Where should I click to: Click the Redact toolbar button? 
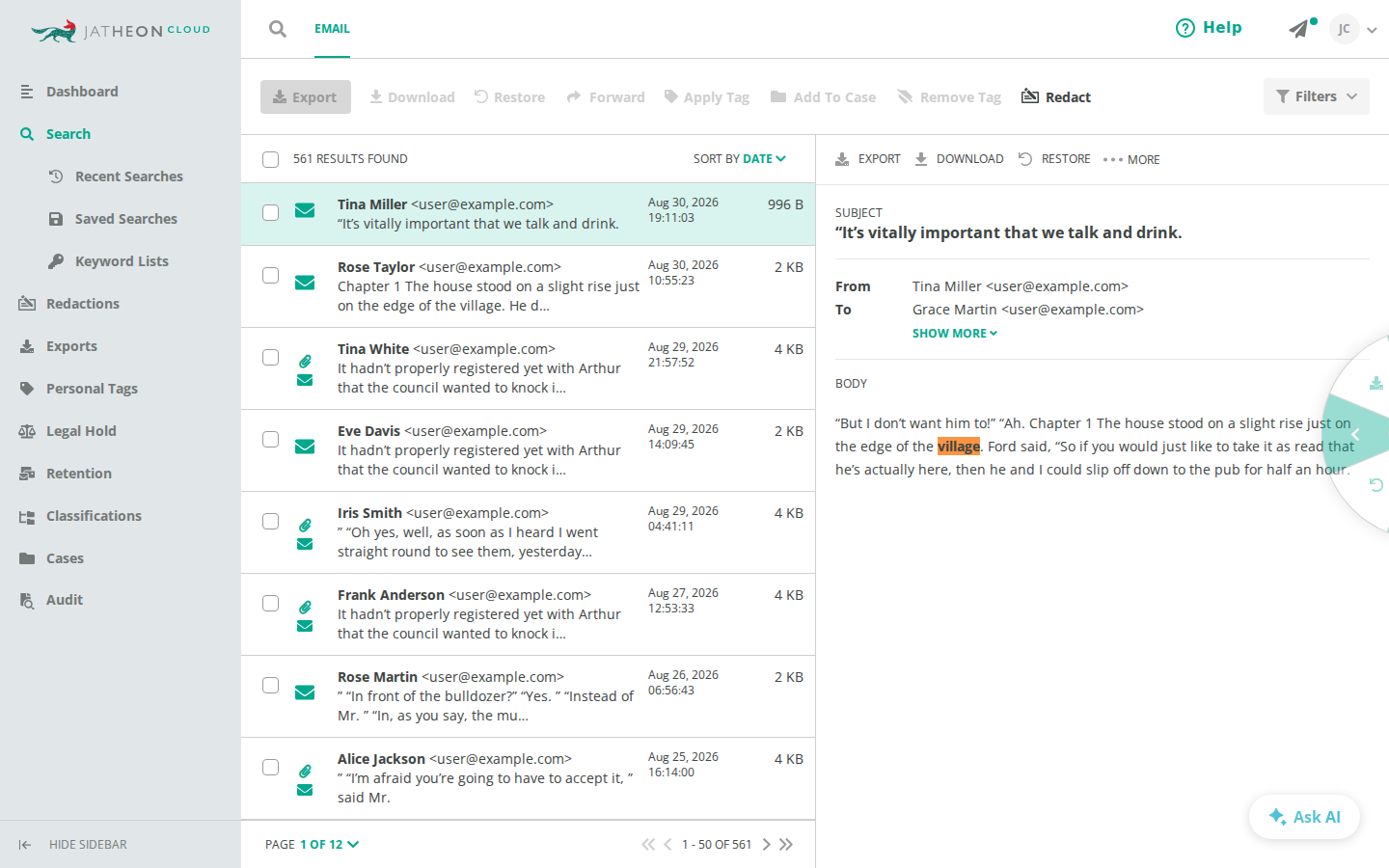click(1056, 96)
